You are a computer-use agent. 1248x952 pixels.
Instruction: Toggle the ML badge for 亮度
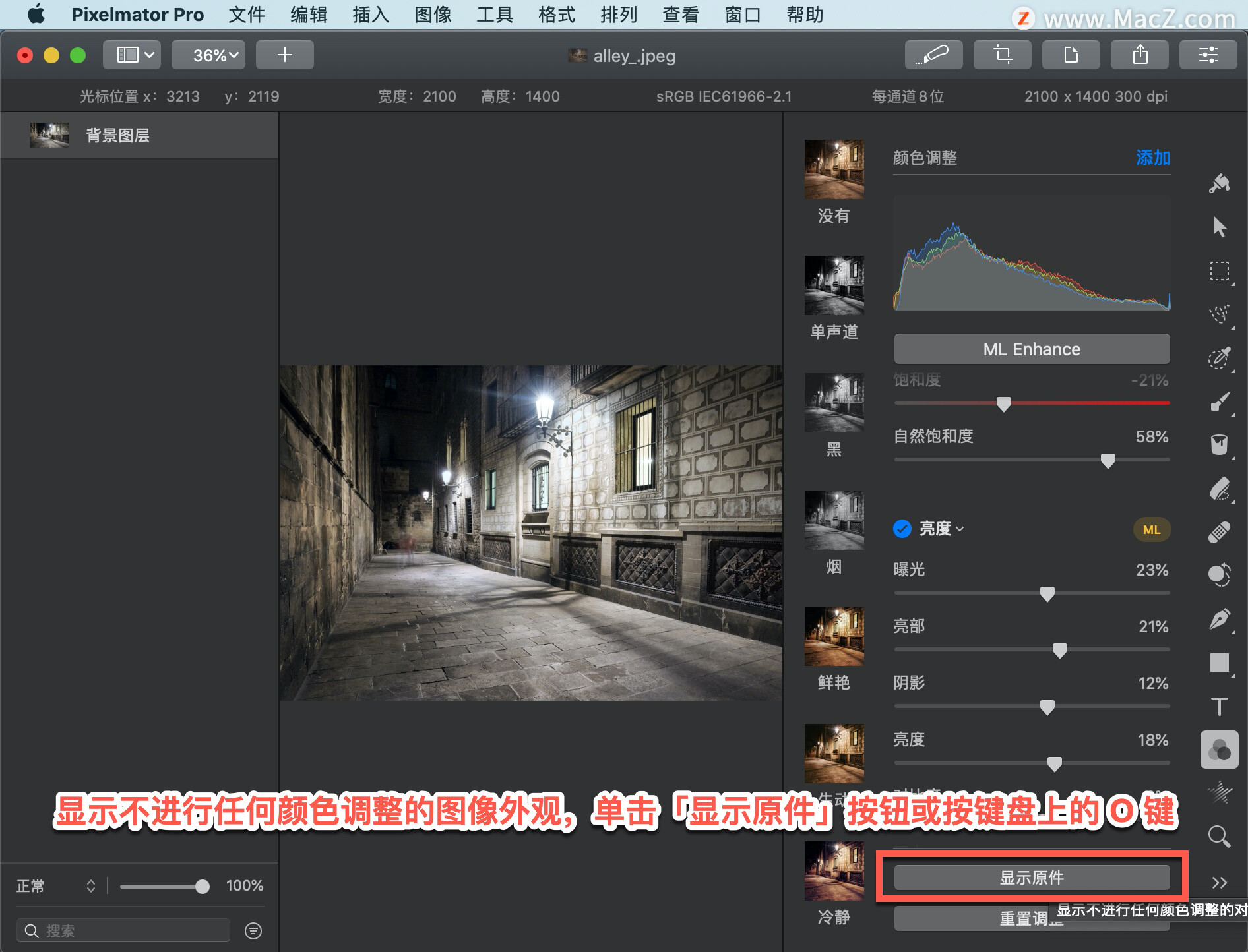pos(1152,529)
